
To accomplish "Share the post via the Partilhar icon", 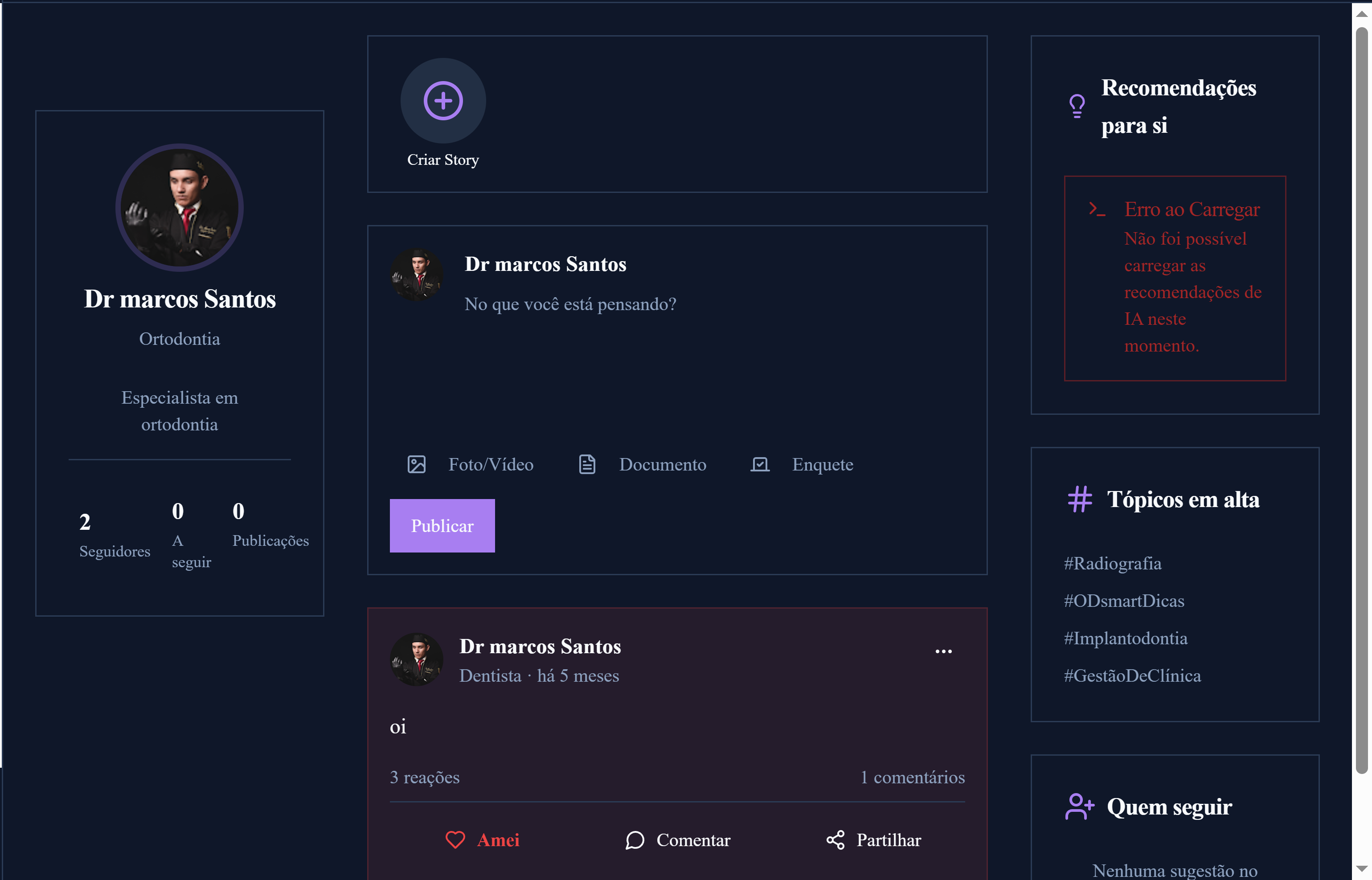I will (x=835, y=840).
